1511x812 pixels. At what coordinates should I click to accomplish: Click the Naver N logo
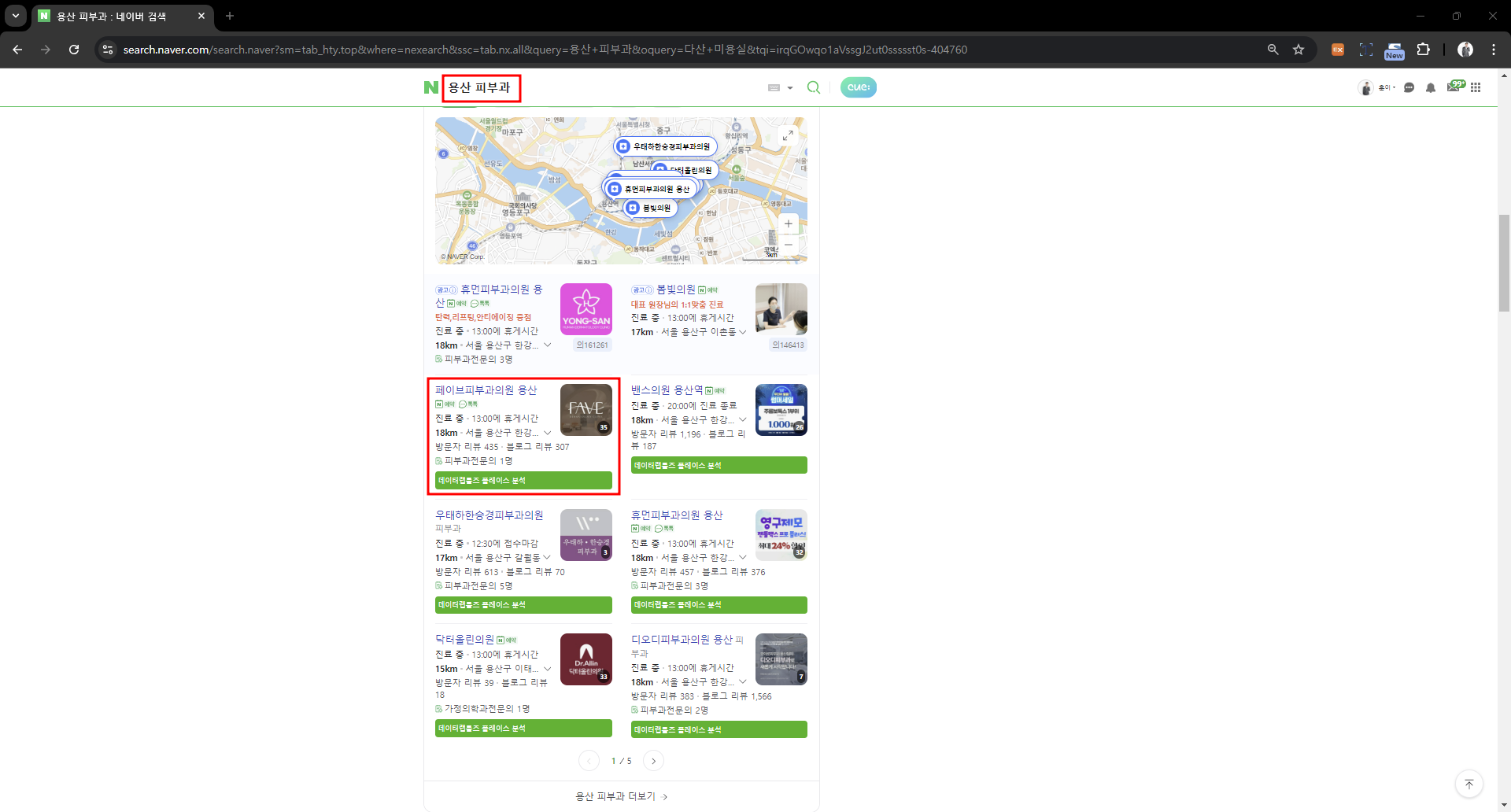point(430,87)
